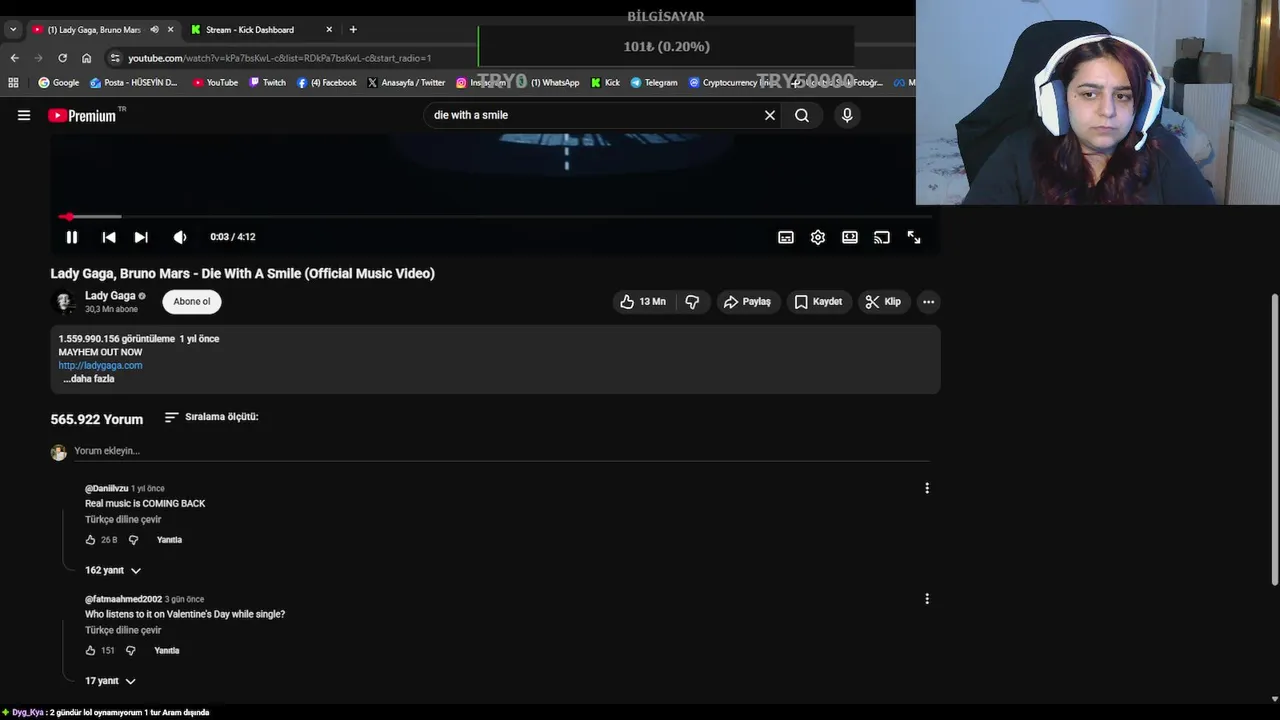Create a clip with the Klip button
The width and height of the screenshot is (1280, 720).
[883, 301]
